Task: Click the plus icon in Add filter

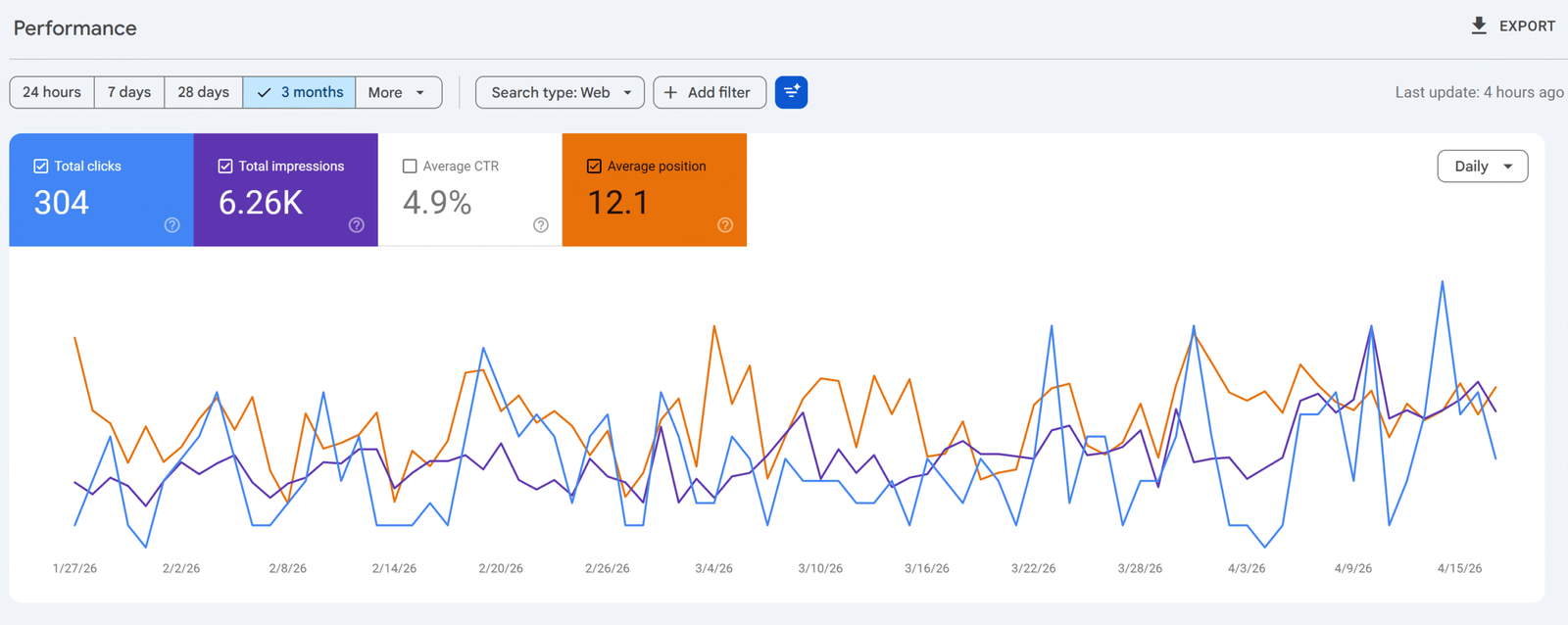Action: (x=670, y=92)
